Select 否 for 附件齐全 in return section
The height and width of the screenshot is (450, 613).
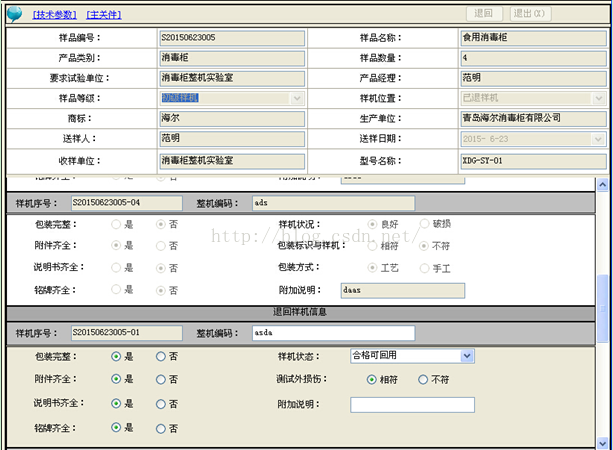(x=161, y=379)
